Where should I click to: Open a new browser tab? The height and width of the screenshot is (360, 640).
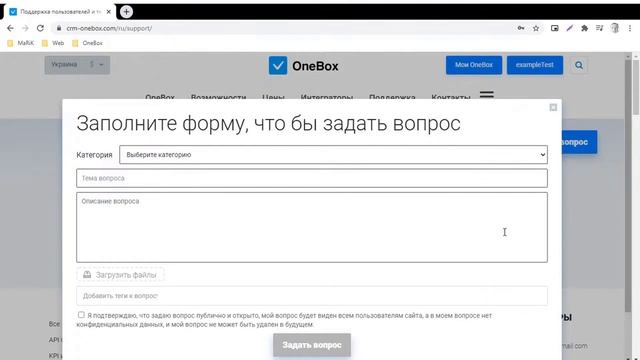point(126,12)
